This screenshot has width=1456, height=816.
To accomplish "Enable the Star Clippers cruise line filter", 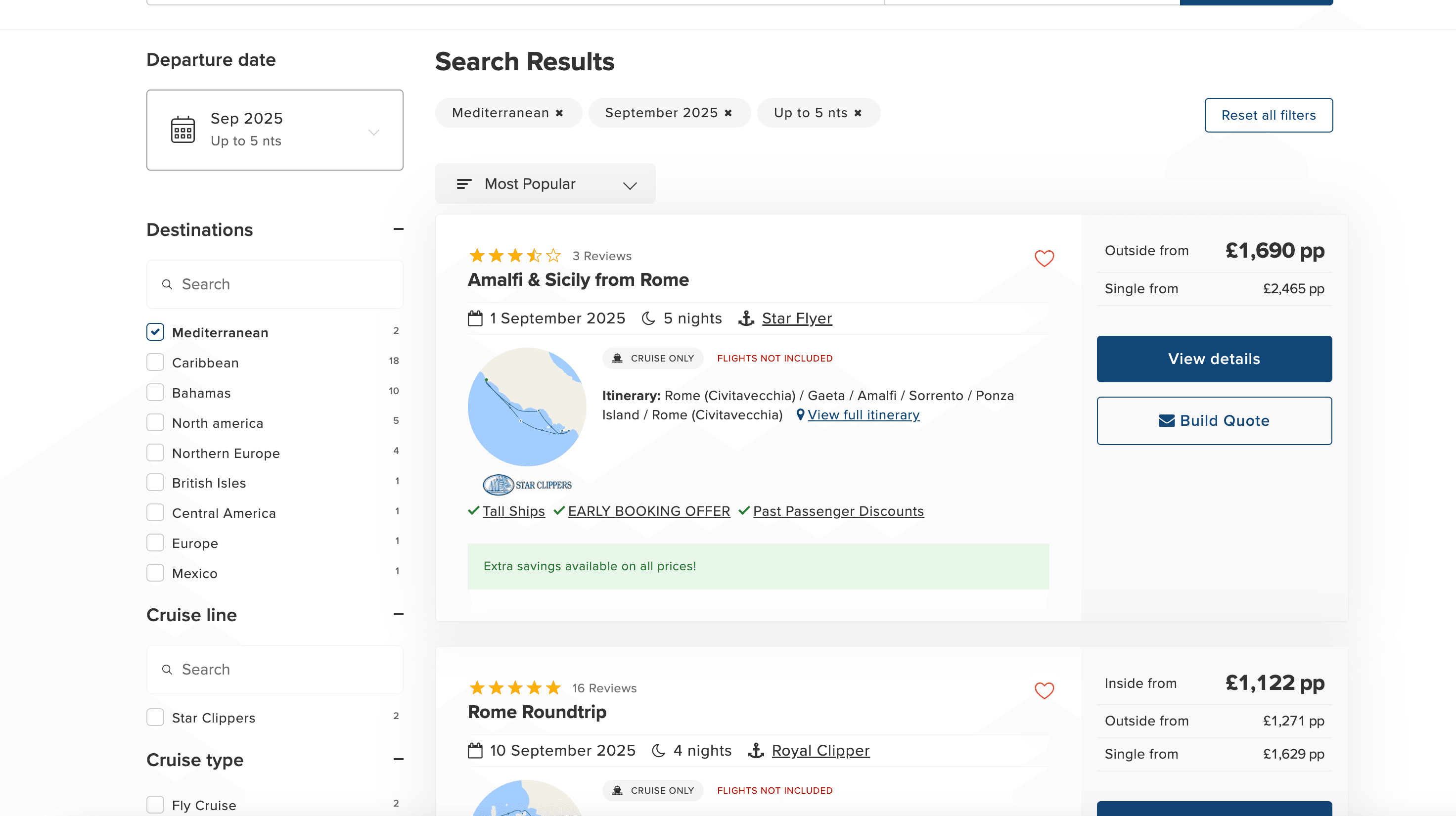I will point(154,717).
